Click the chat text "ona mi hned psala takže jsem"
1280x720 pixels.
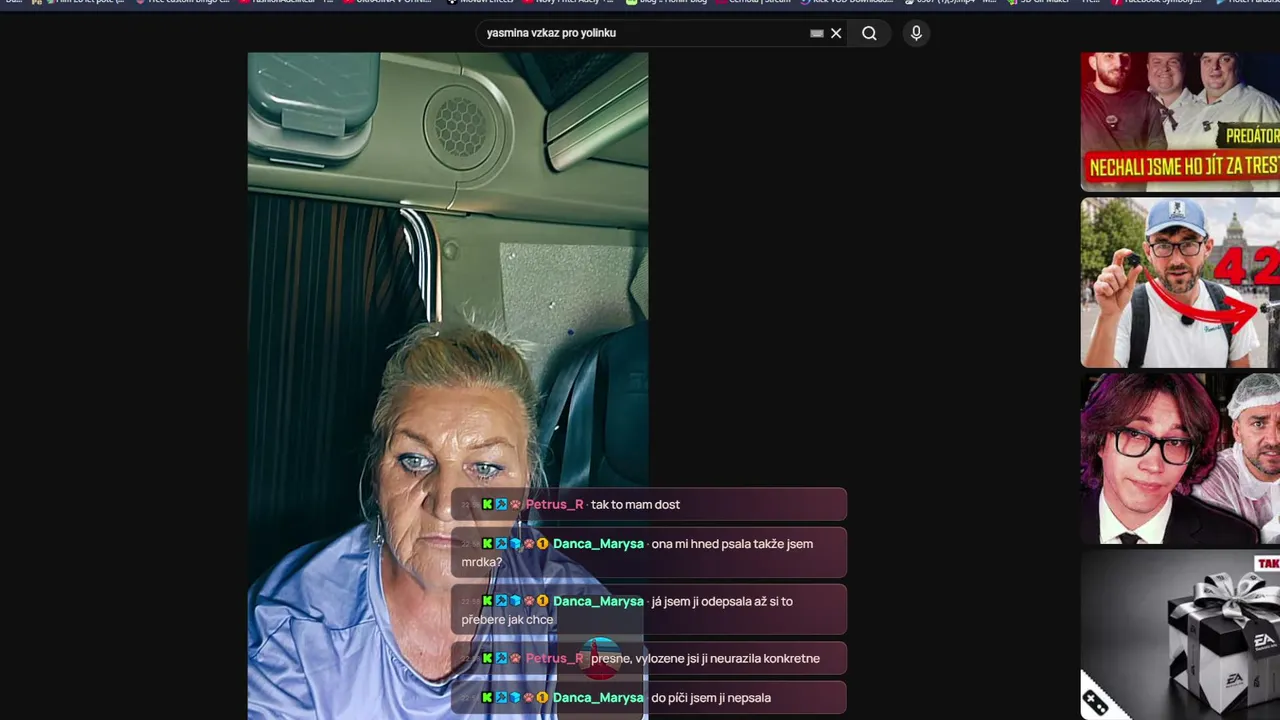click(732, 544)
